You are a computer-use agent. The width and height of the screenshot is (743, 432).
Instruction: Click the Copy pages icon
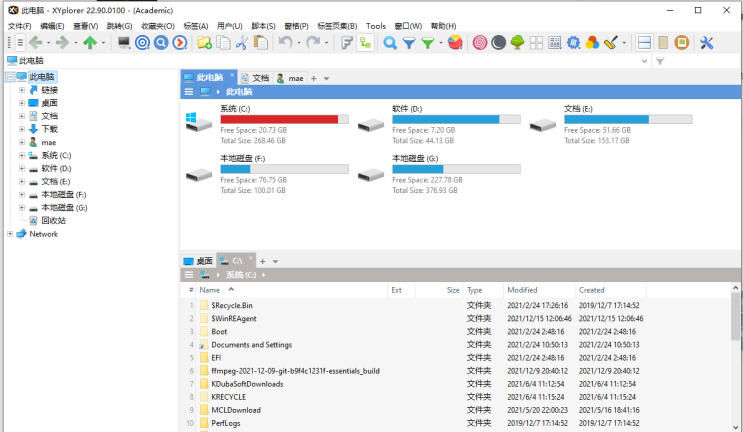click(223, 43)
